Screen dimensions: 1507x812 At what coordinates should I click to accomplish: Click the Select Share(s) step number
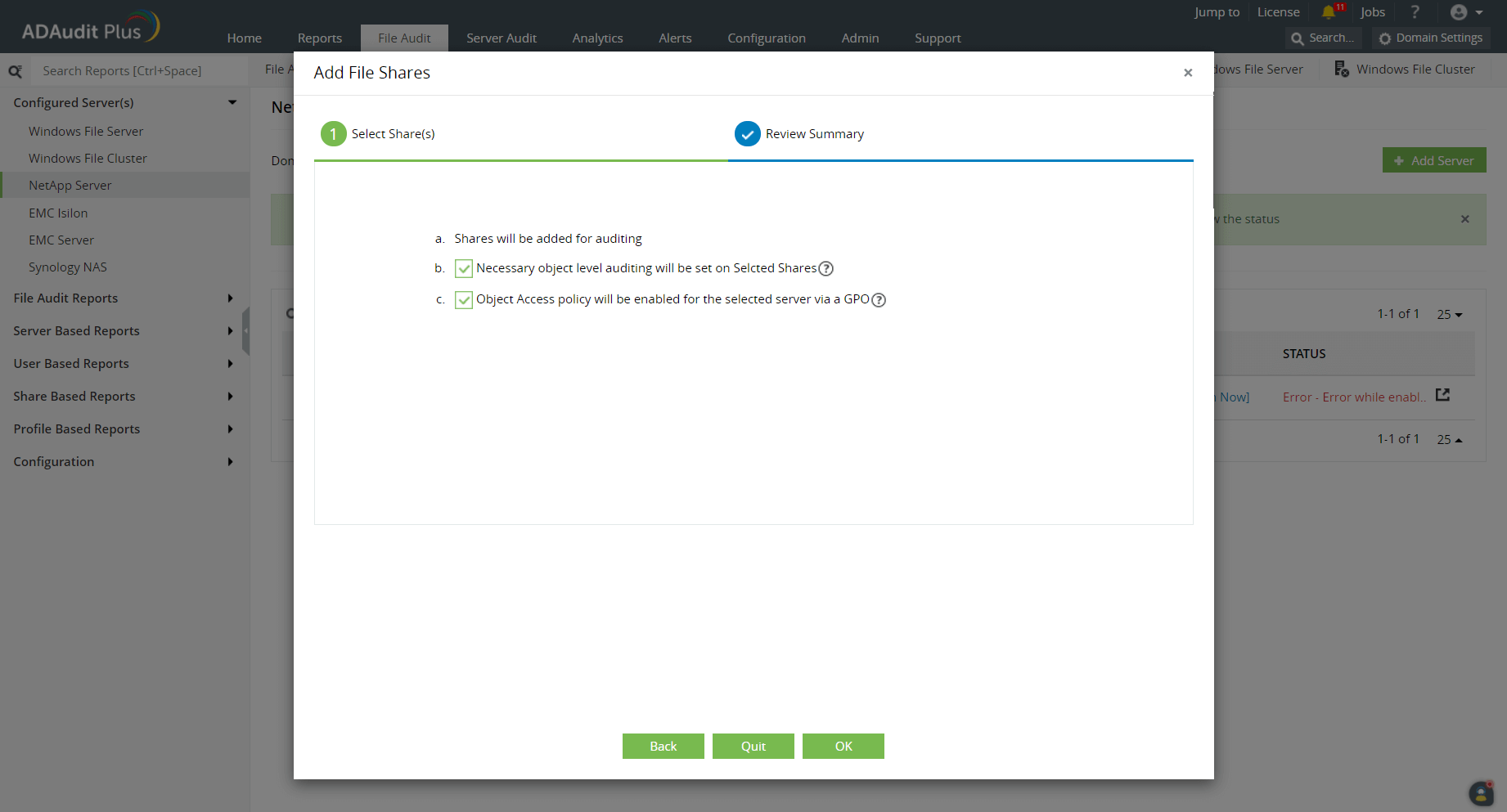[x=334, y=134]
